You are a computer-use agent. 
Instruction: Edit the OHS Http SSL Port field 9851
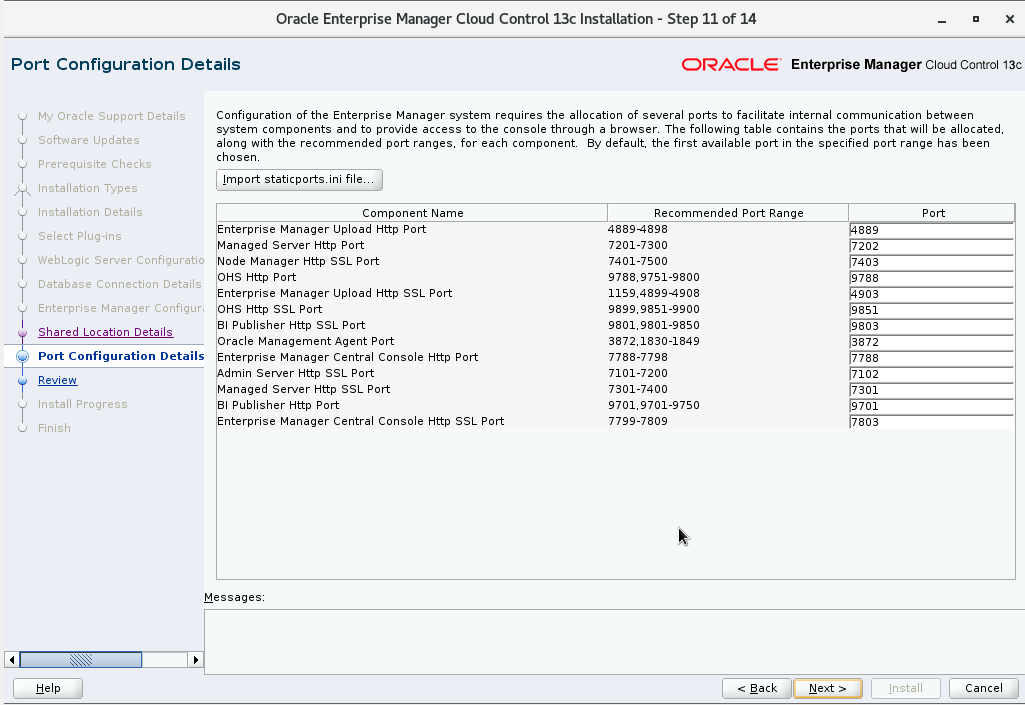[x=932, y=310]
